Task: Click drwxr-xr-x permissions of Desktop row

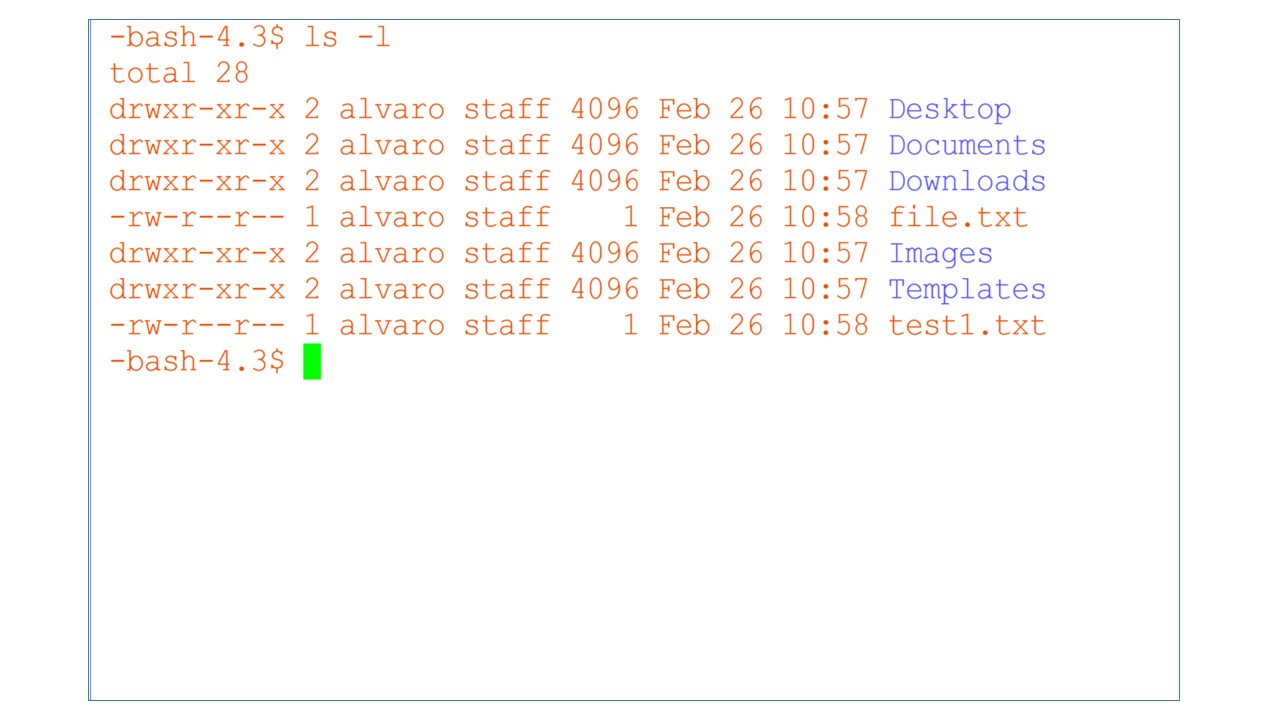Action: 197,109
